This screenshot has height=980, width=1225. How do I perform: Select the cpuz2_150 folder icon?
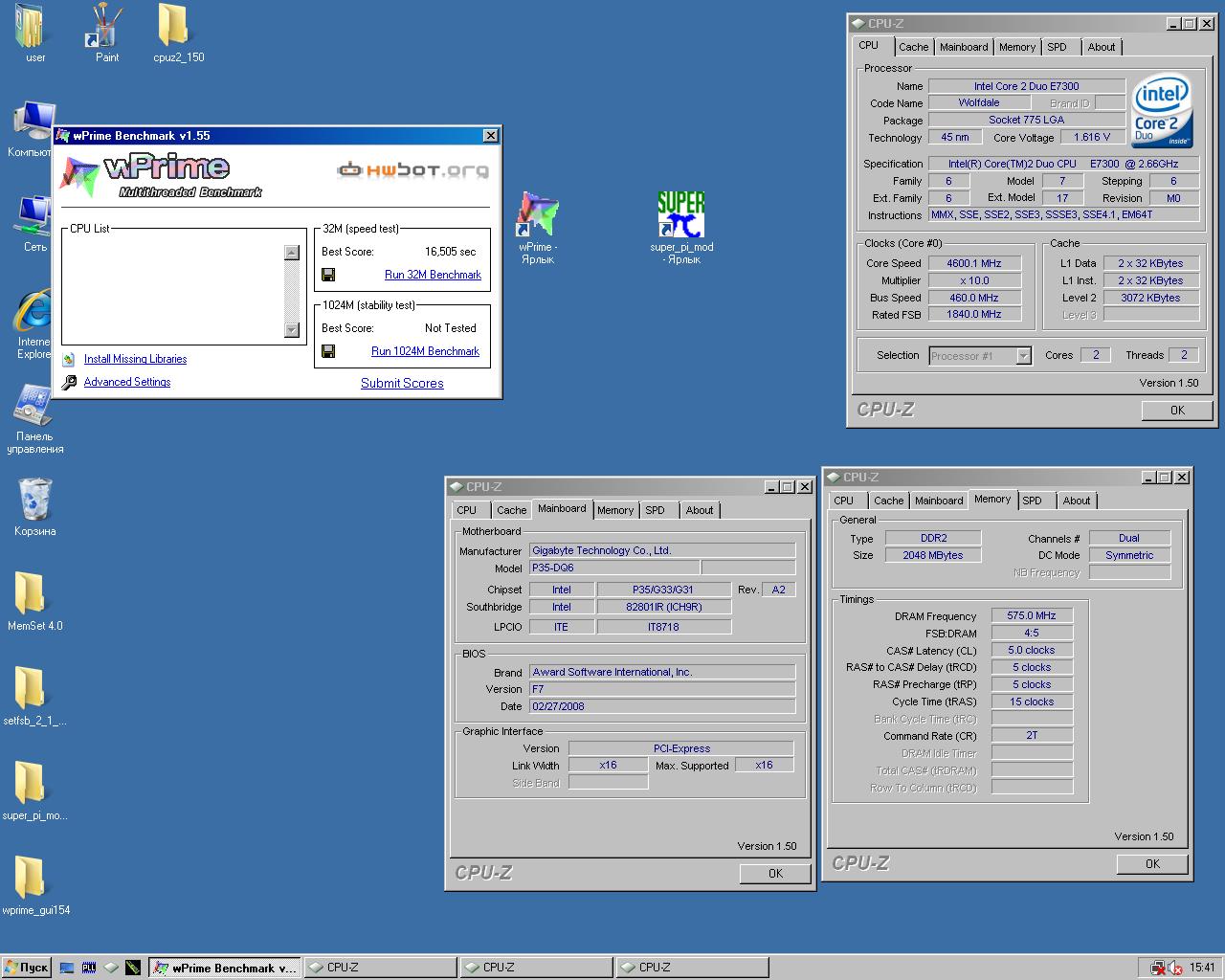174,25
